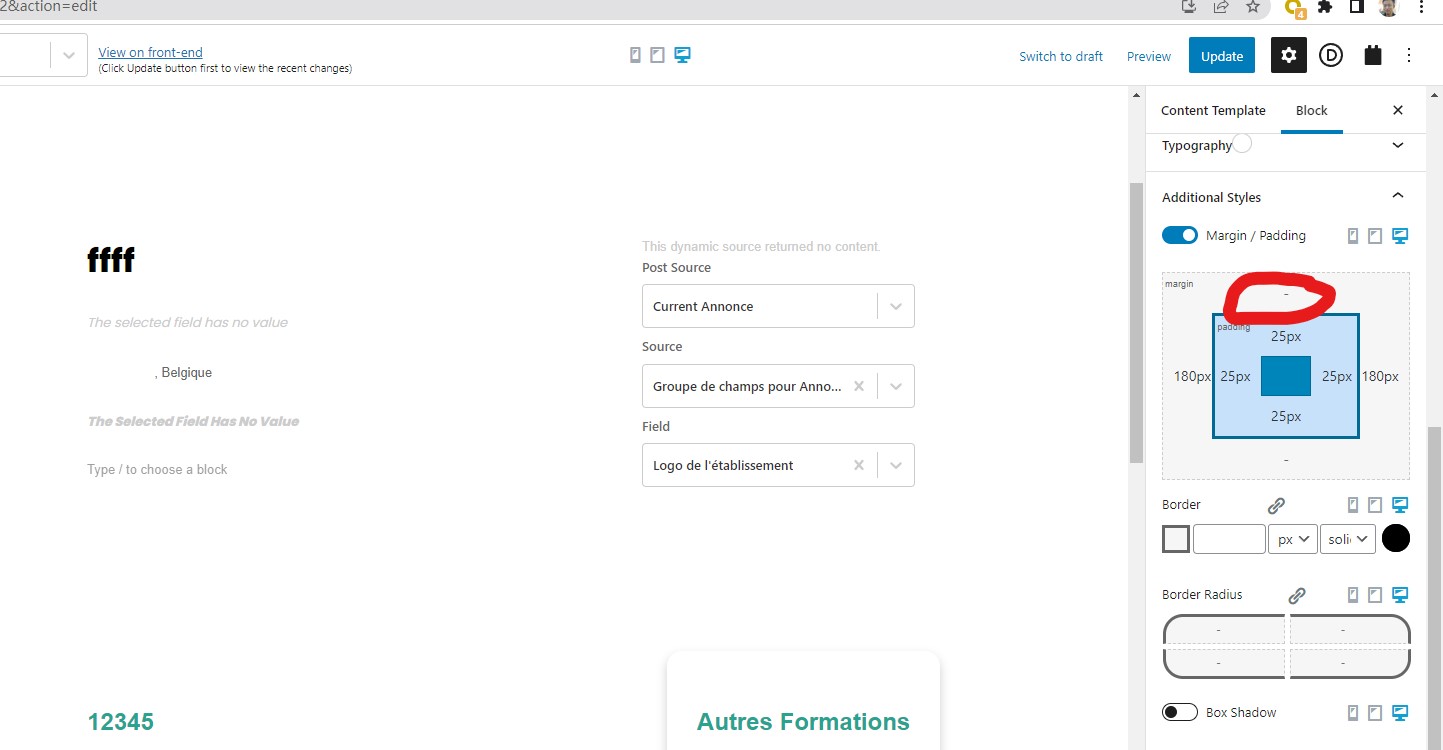The width and height of the screenshot is (1443, 750).
Task: Select tablet device for Margin / Padding
Action: [x=1375, y=236]
